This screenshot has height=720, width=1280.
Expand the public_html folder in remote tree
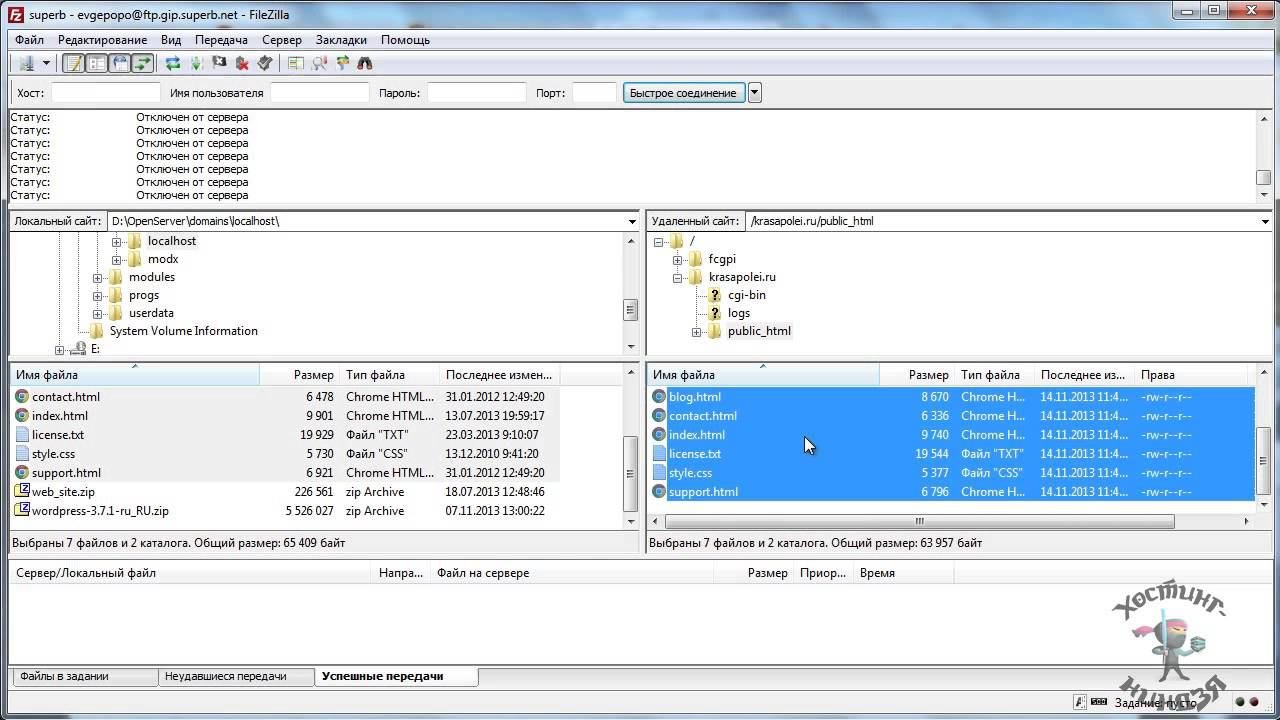(697, 332)
